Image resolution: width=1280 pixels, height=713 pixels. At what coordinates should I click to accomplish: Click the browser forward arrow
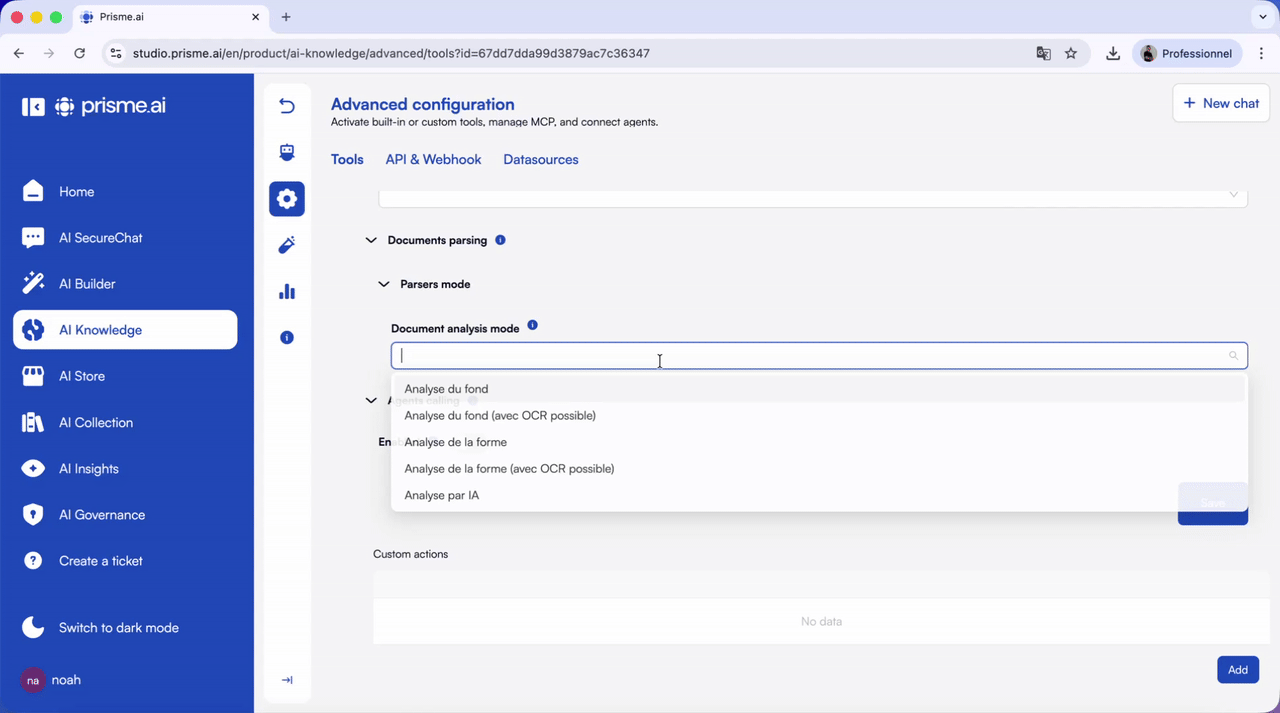[x=49, y=53]
